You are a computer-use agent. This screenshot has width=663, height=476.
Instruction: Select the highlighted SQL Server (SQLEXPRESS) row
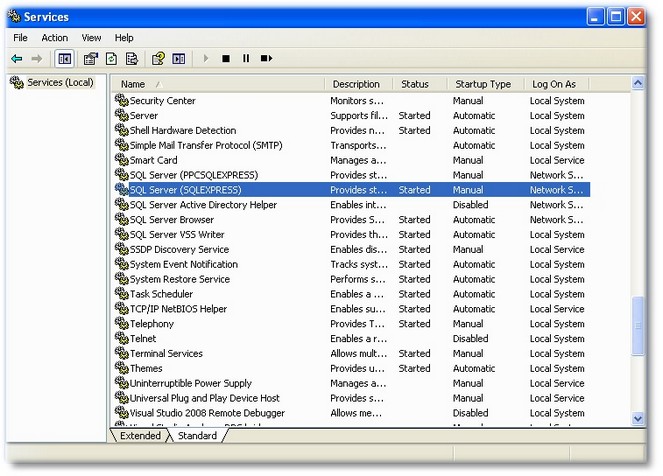(352, 190)
